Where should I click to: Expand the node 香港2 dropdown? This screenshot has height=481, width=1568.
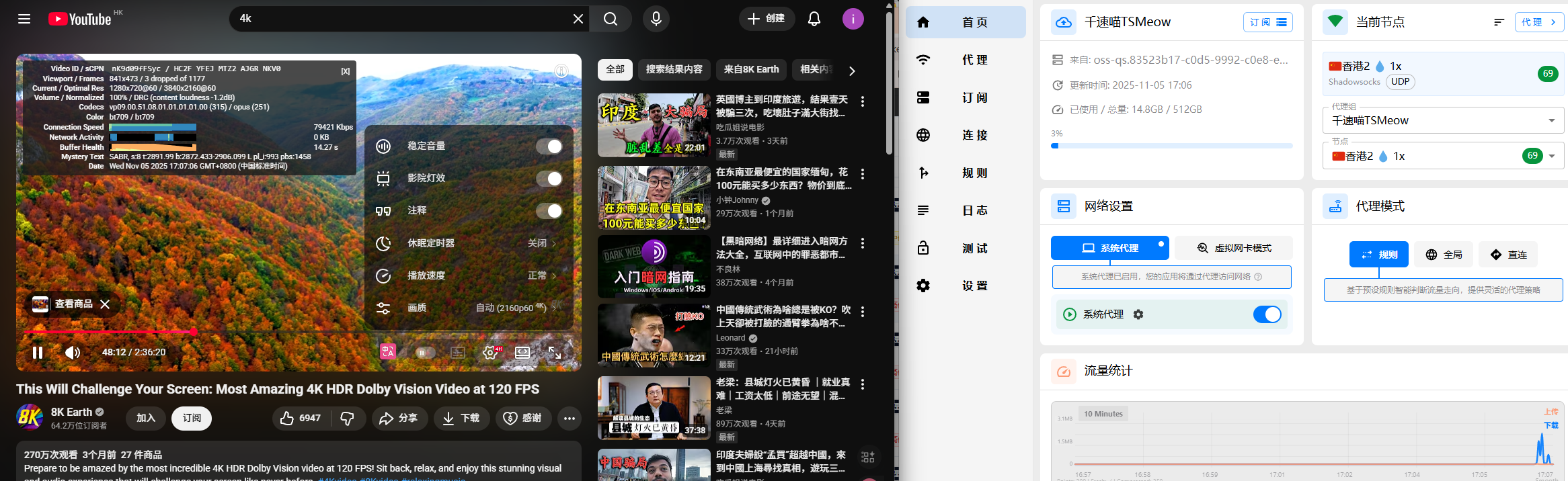(x=1551, y=156)
